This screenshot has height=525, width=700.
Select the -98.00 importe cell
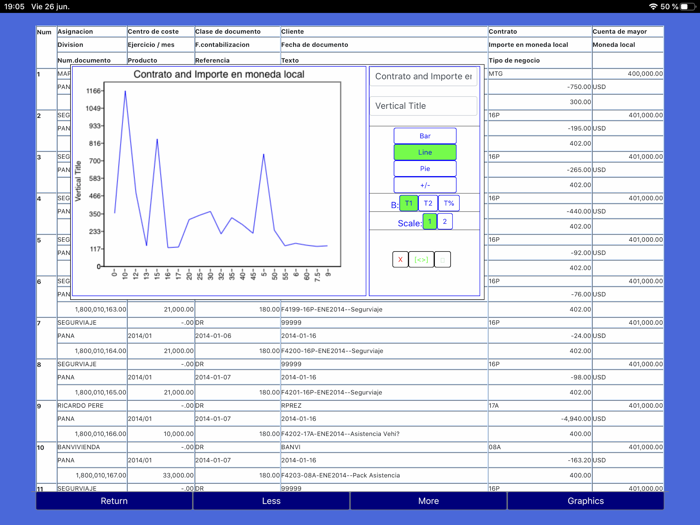coord(540,377)
